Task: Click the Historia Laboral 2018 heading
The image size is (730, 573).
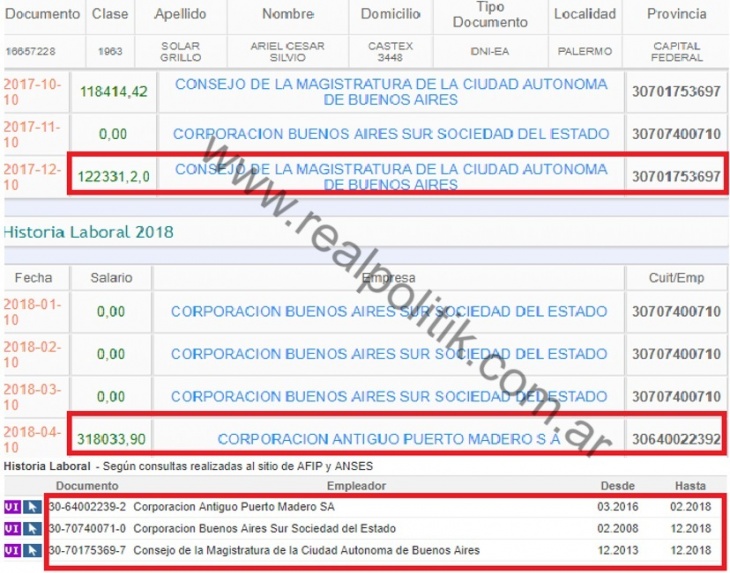Action: [x=88, y=232]
